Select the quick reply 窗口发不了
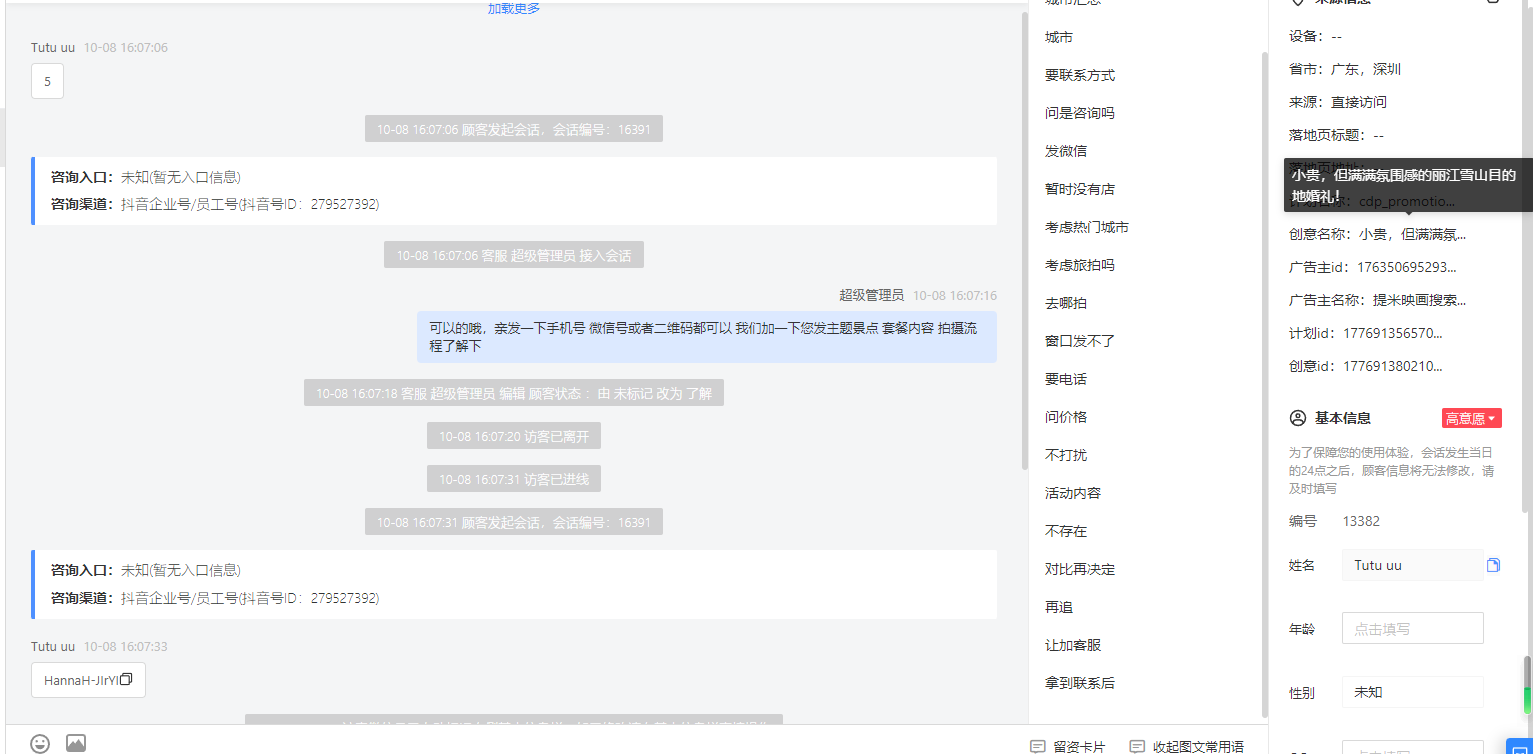 [x=1080, y=341]
